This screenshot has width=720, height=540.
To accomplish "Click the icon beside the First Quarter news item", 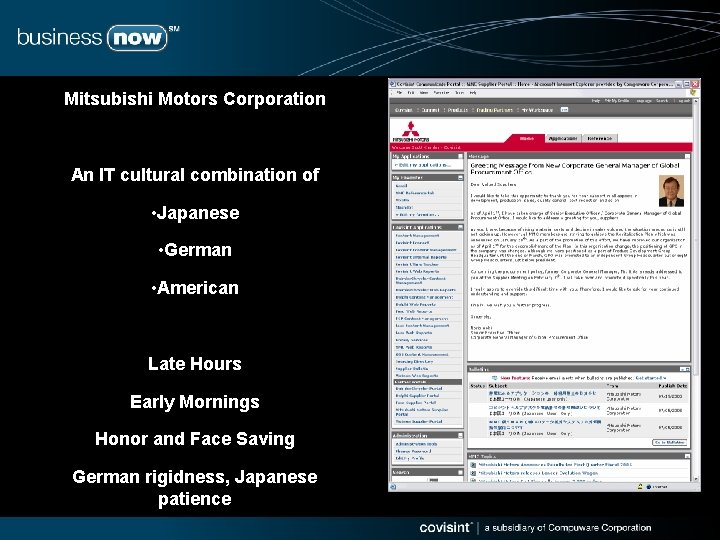I will point(473,464).
